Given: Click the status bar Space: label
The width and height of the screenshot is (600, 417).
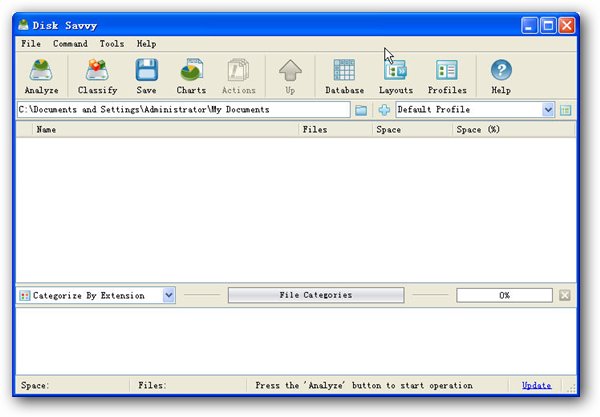Looking at the screenshot, I should tap(35, 385).
